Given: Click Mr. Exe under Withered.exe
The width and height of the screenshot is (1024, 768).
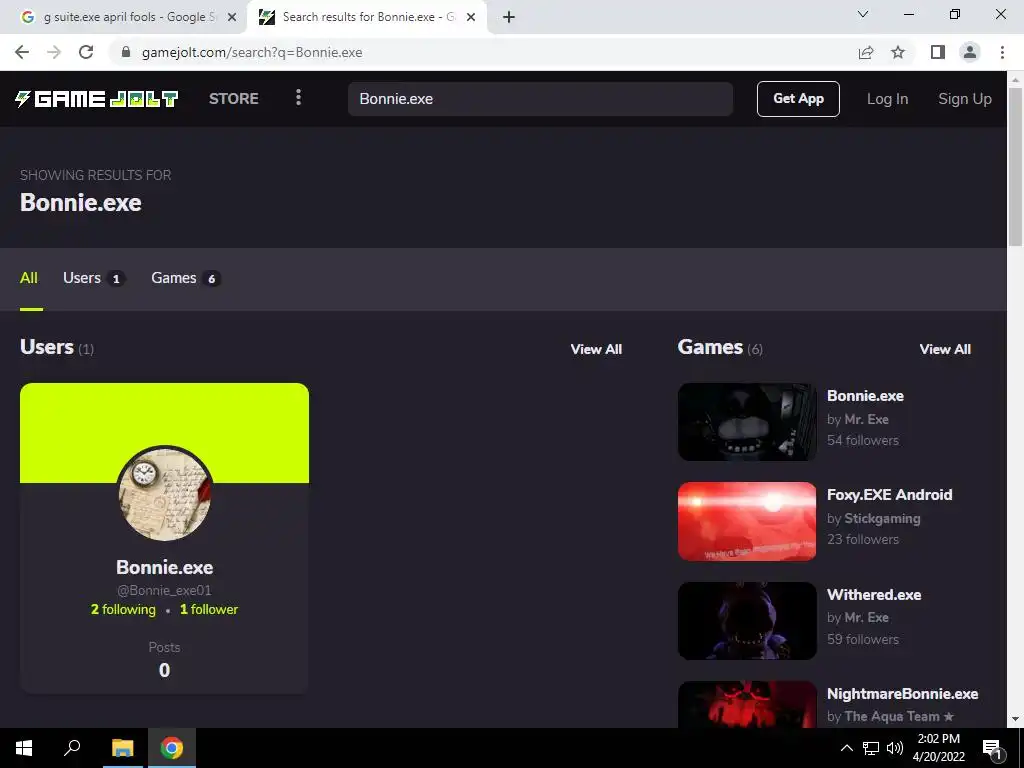Looking at the screenshot, I should pos(867,617).
